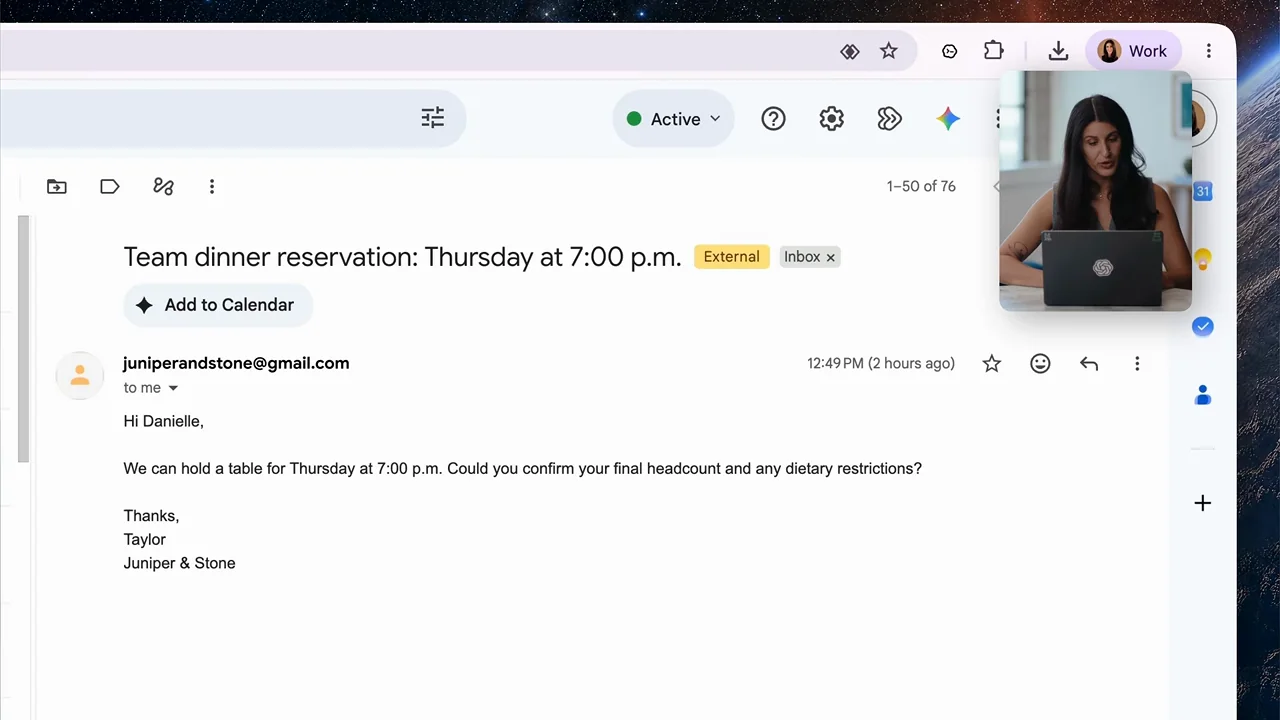
Task: Open Google Calendar side panel icon
Action: coord(1203,191)
